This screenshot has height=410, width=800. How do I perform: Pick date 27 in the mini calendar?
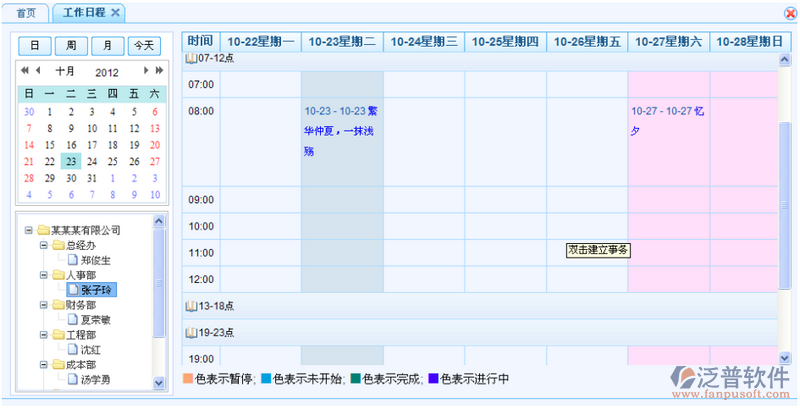point(154,161)
